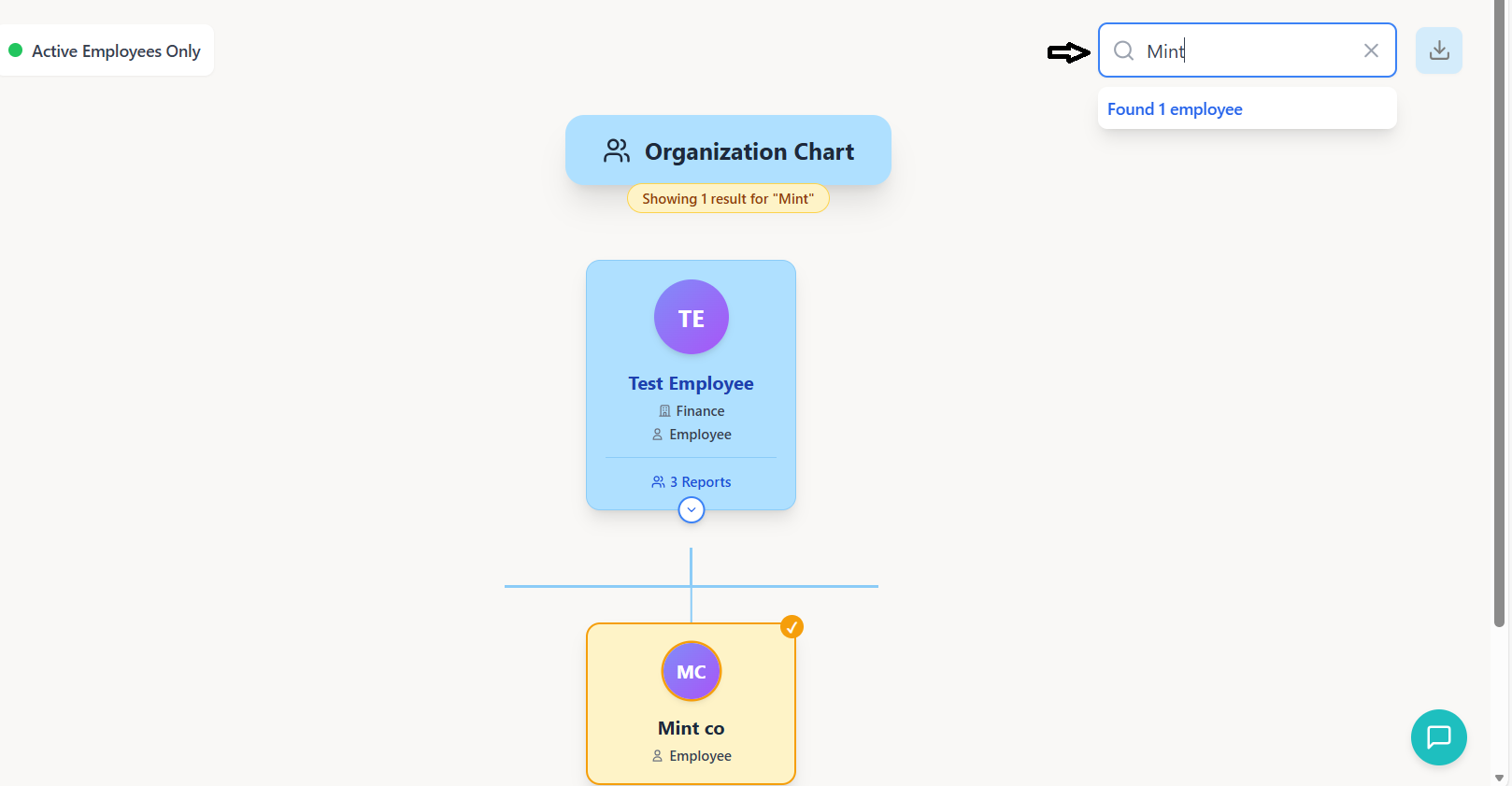Click the magnifying glass search icon
The width and height of the screenshot is (1512, 786).
pos(1124,50)
